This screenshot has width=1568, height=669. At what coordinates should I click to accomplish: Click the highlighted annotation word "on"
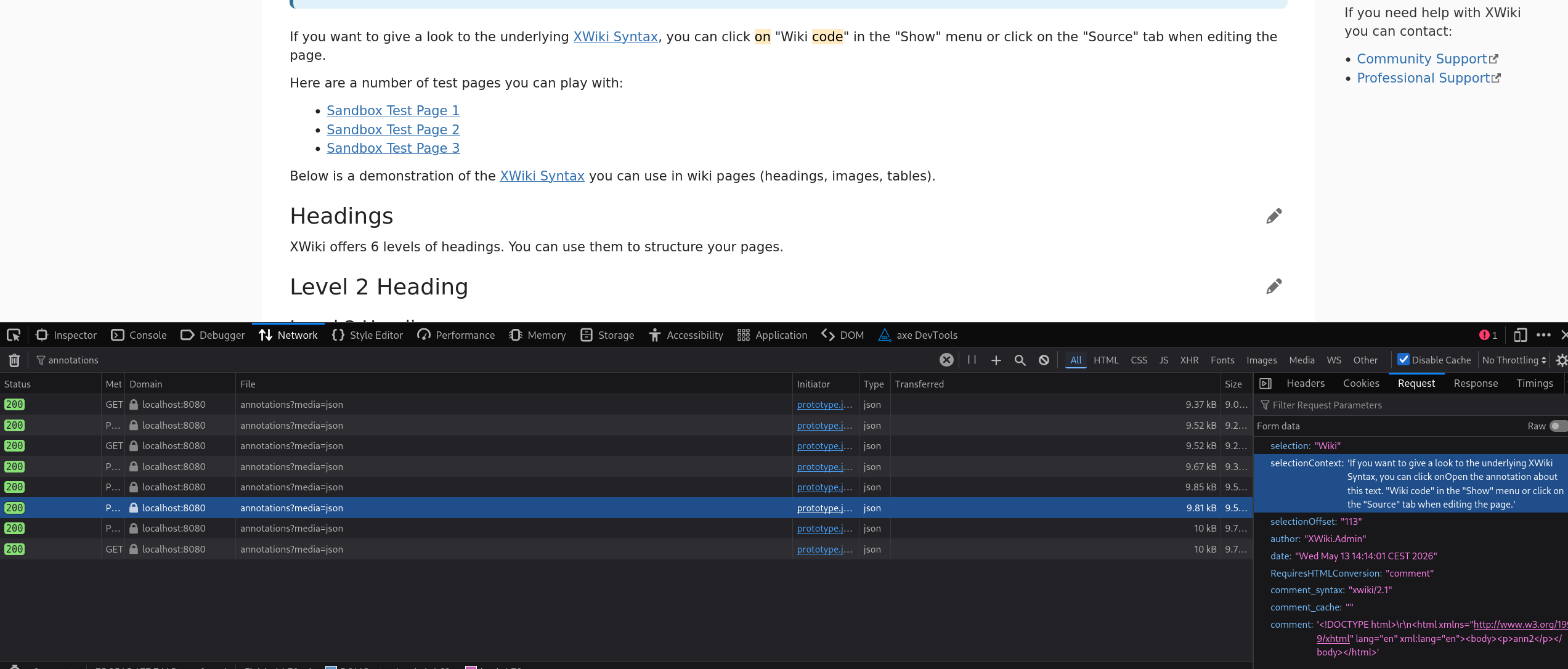click(x=763, y=36)
